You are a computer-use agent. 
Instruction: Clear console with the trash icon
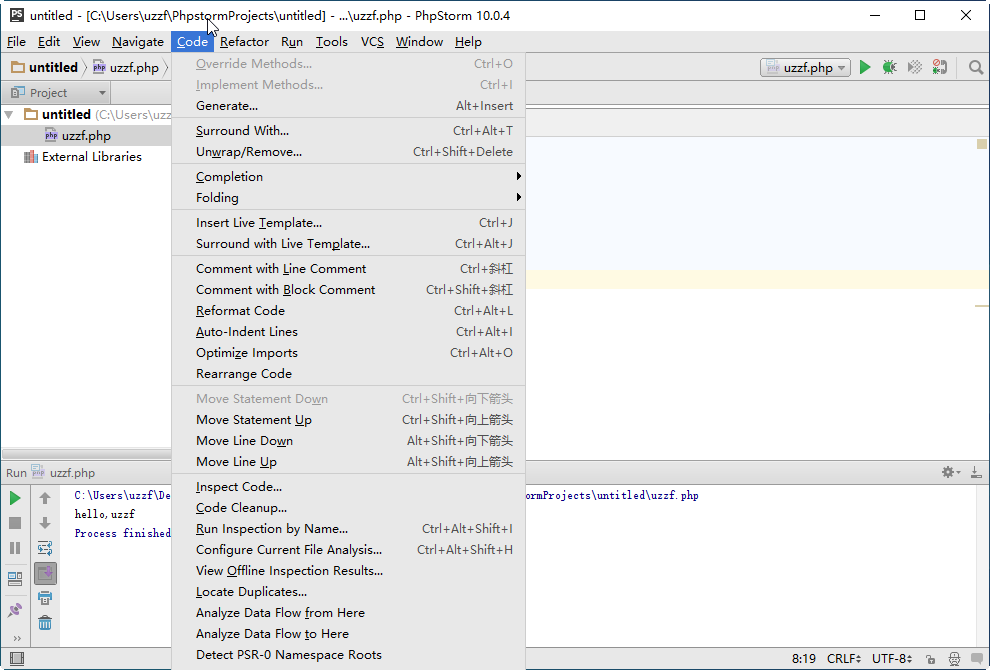[45, 623]
